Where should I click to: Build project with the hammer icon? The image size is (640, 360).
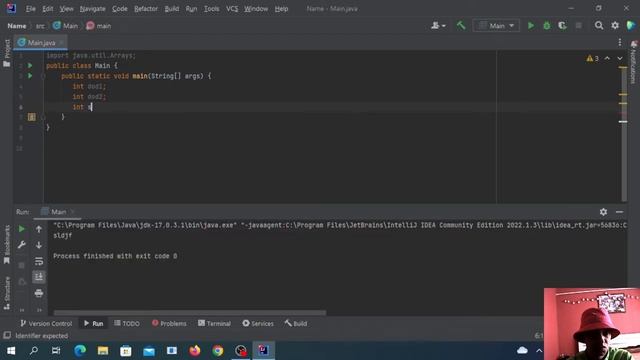(x=461, y=26)
